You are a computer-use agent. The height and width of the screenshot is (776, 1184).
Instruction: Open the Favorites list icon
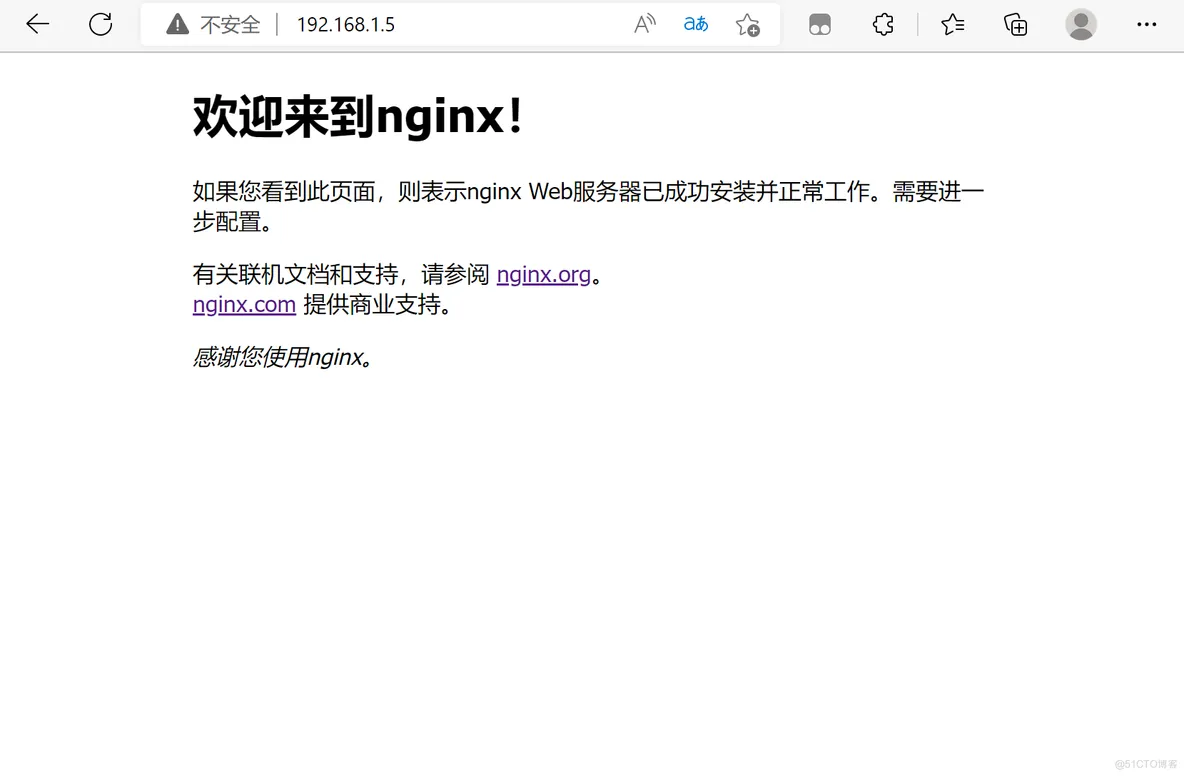tap(952, 24)
